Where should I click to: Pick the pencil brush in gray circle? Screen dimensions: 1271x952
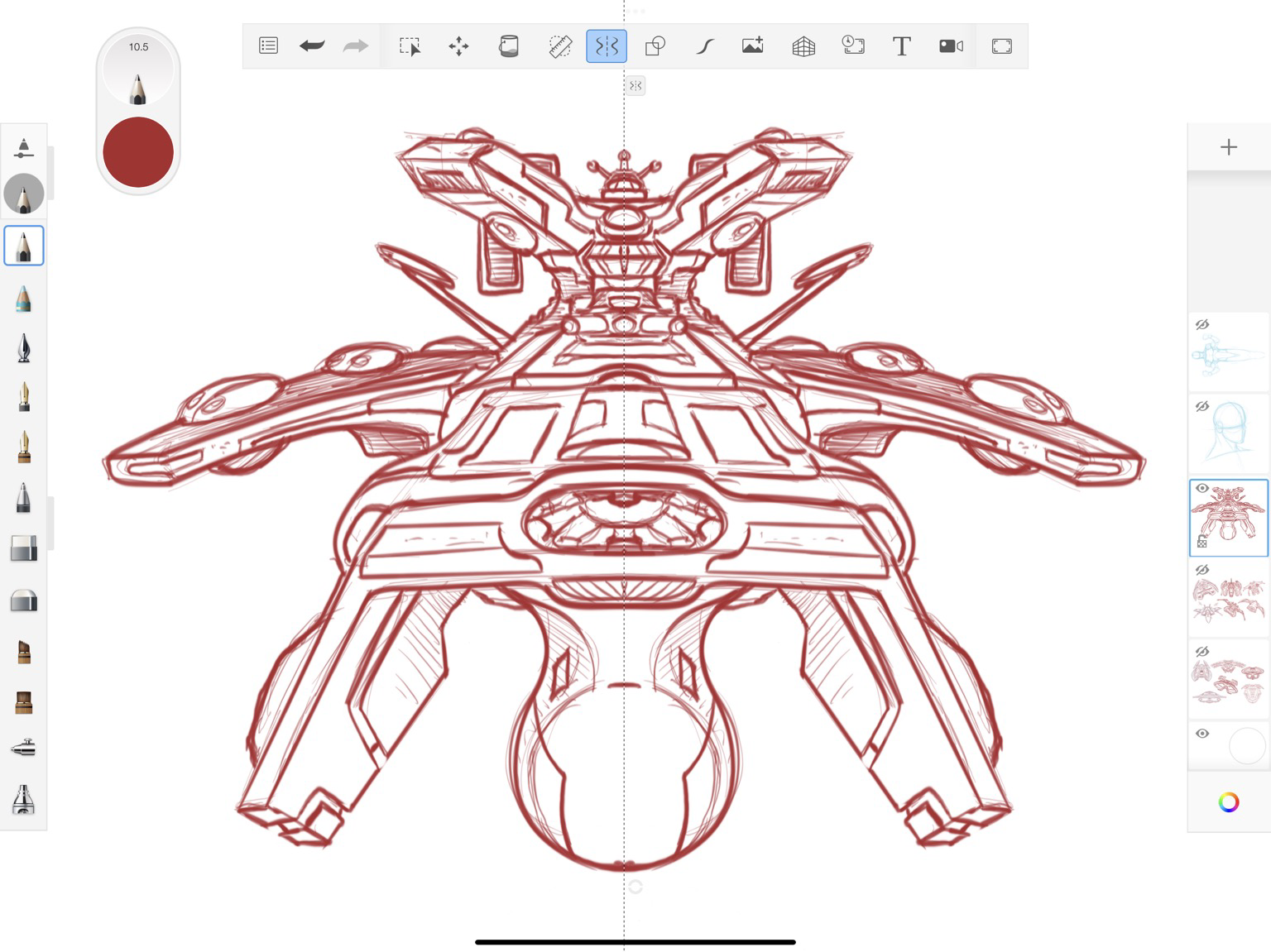[24, 194]
